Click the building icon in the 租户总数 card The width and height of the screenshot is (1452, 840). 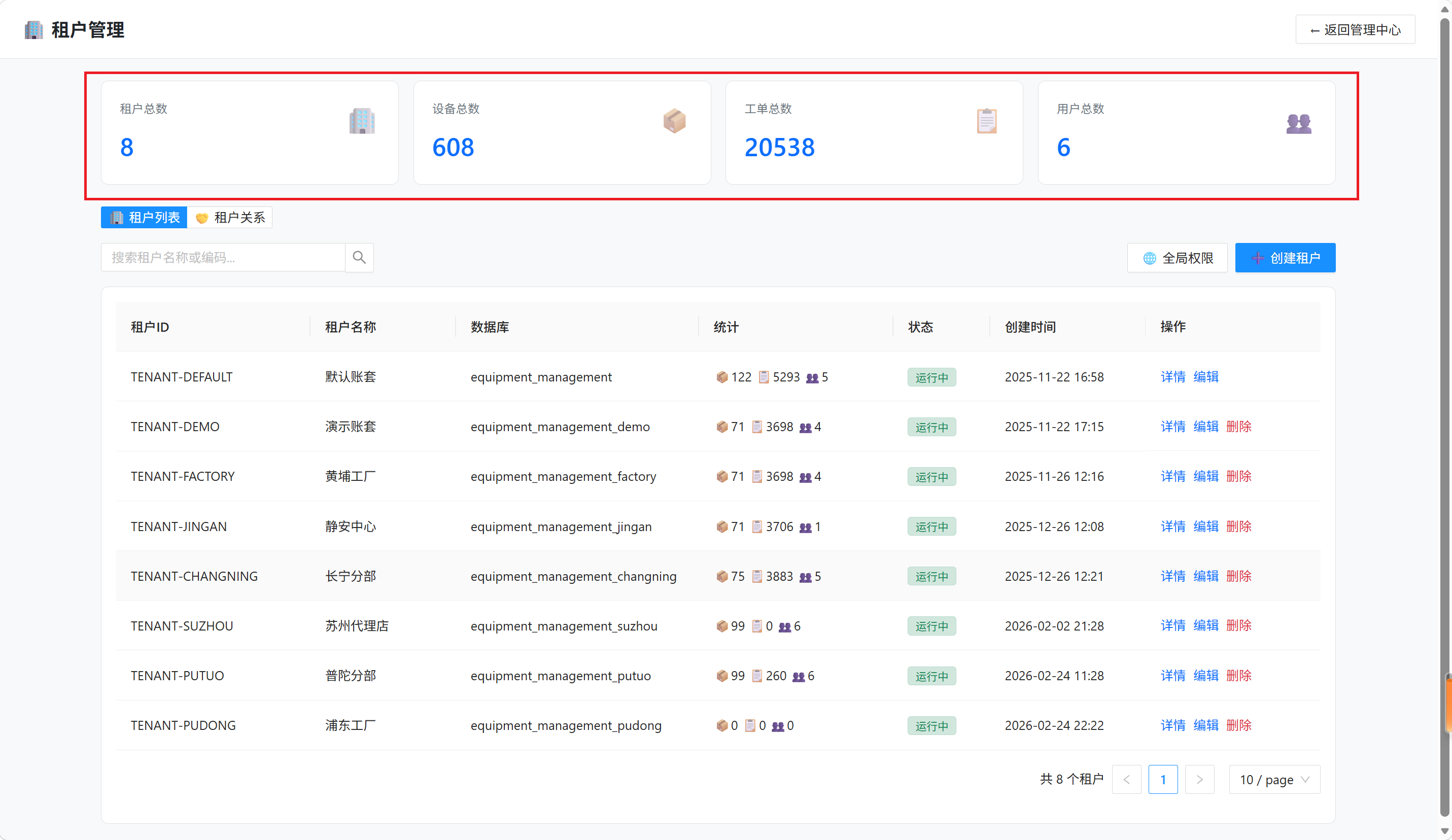(x=362, y=121)
